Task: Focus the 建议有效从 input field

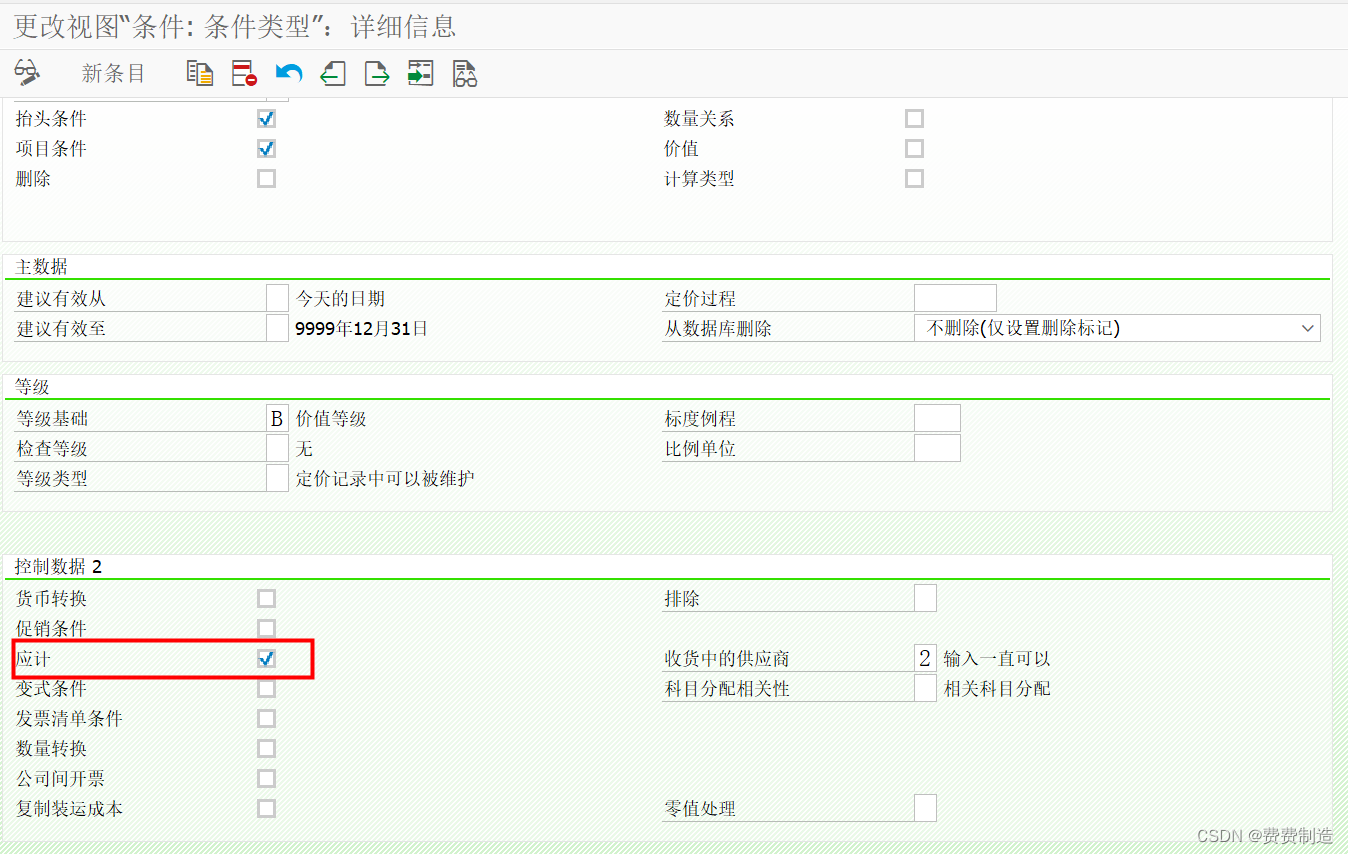Action: [277, 298]
